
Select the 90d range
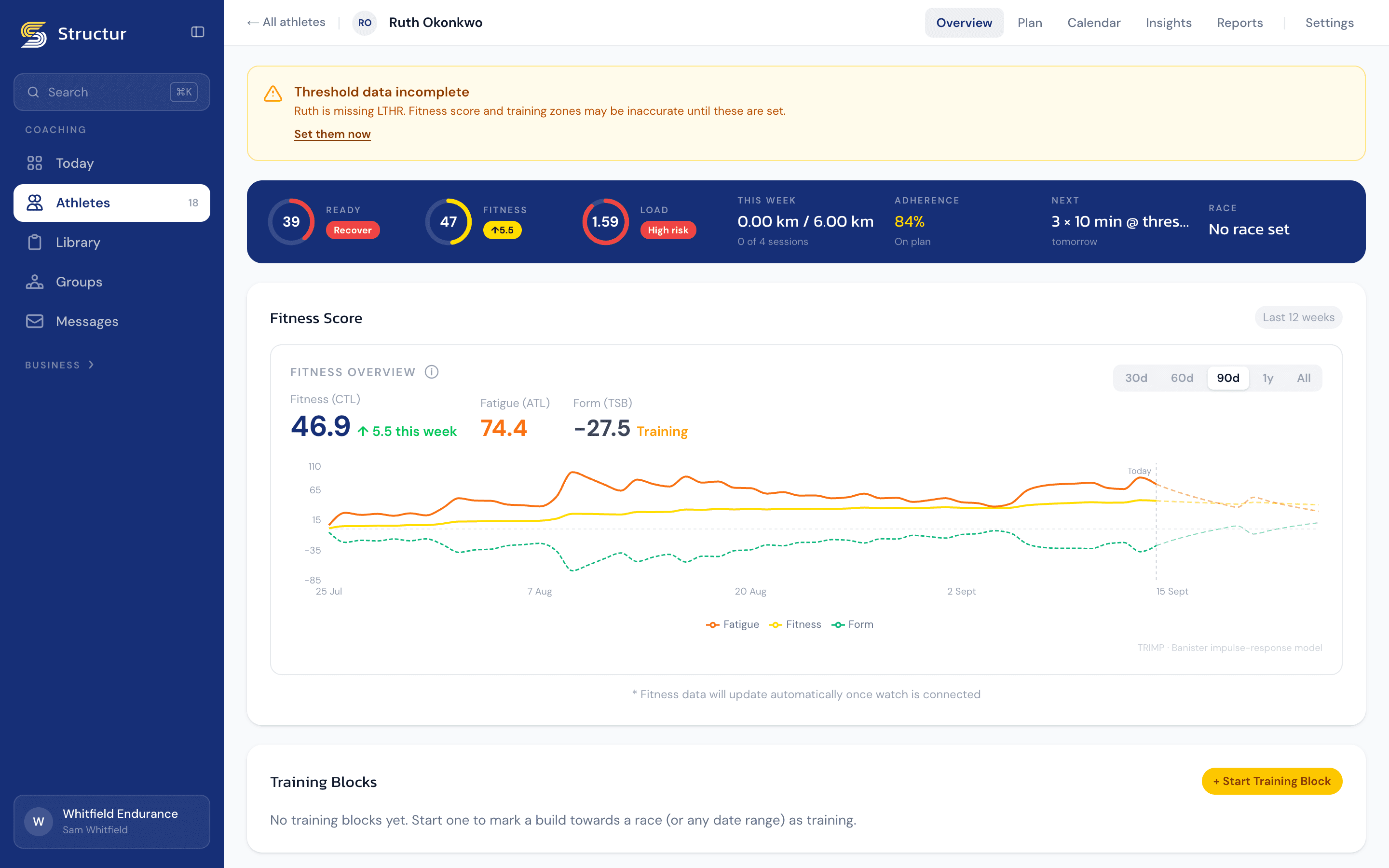coord(1228,378)
